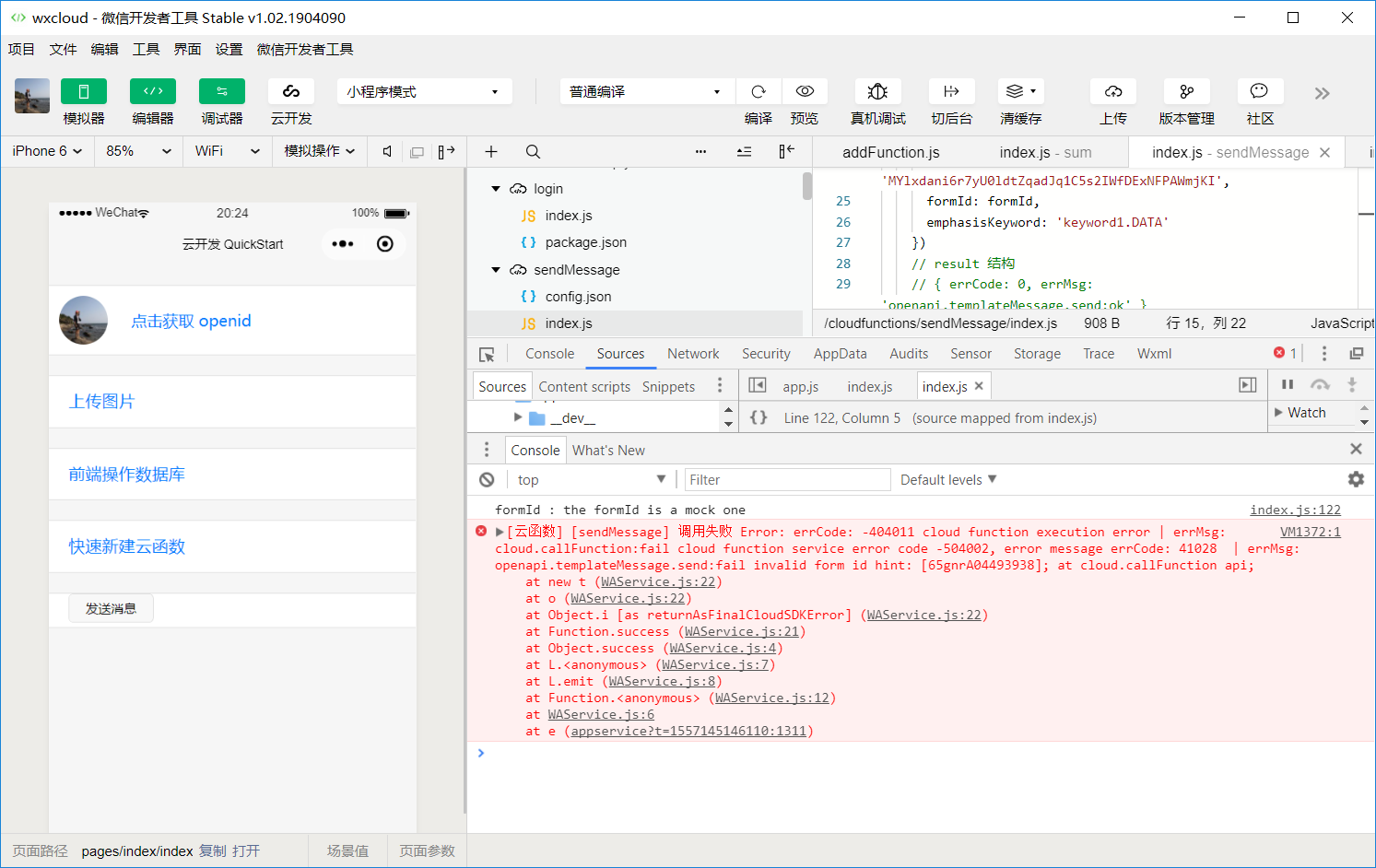Toggle the editor (编辑器) panel button

pos(153,91)
